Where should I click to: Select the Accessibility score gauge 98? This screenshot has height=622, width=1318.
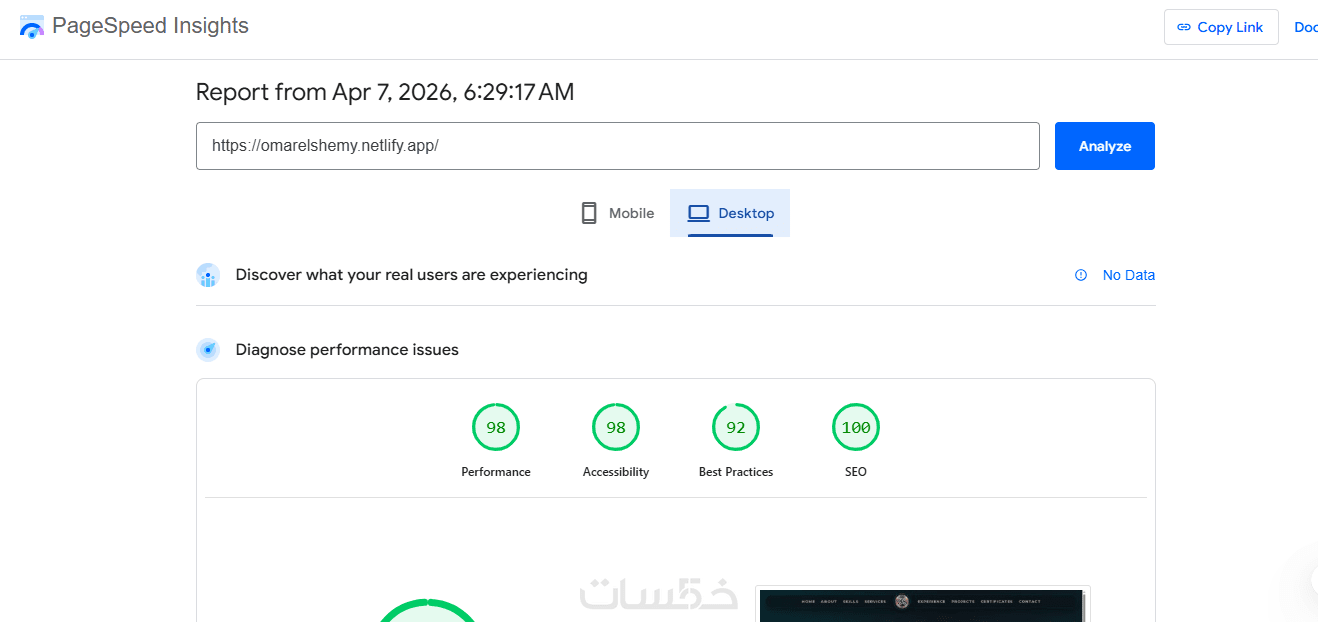[616, 428]
